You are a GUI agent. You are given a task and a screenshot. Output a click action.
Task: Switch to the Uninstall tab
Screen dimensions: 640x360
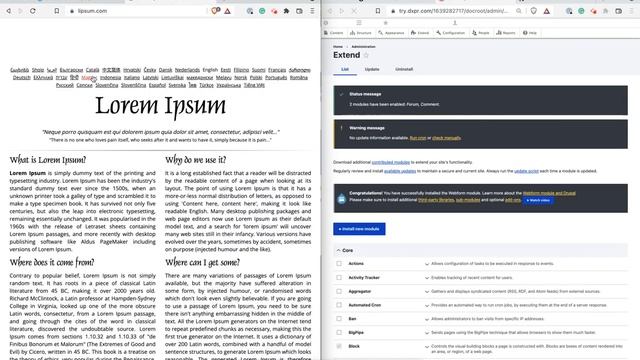point(404,69)
